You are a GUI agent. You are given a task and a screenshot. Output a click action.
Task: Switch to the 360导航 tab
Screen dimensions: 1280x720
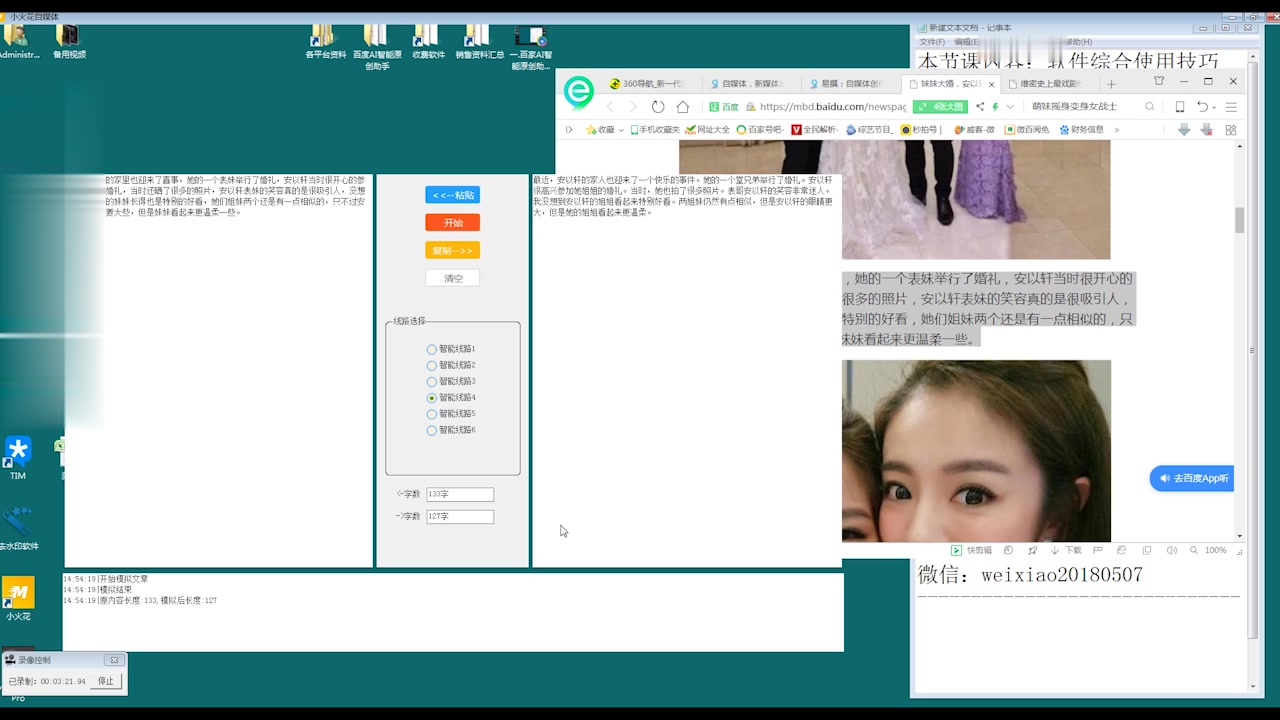pos(651,84)
